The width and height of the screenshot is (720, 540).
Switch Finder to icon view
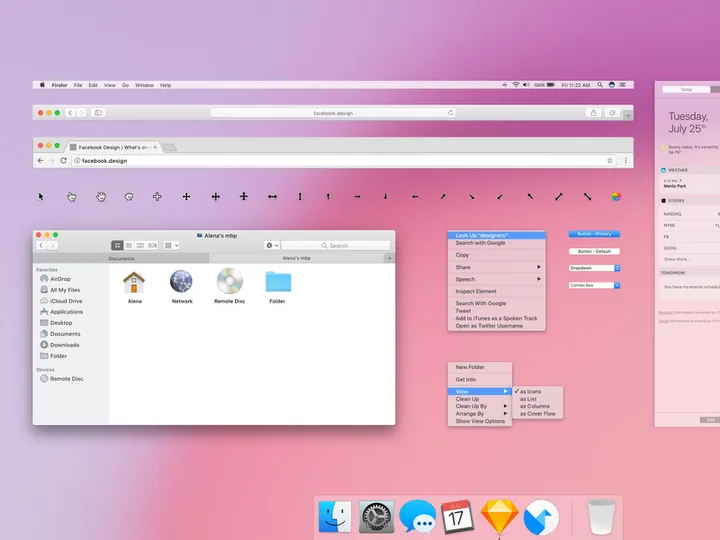[x=117, y=246]
